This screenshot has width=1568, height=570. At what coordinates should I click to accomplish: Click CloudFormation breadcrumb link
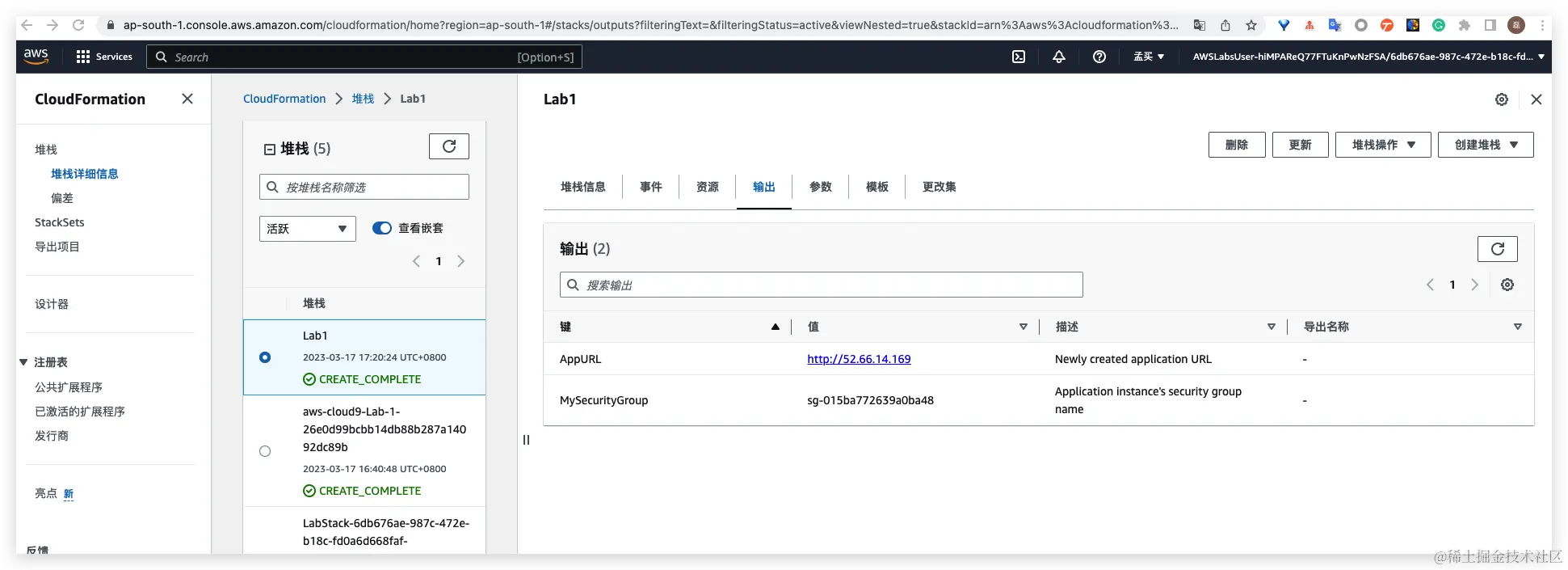(x=284, y=99)
